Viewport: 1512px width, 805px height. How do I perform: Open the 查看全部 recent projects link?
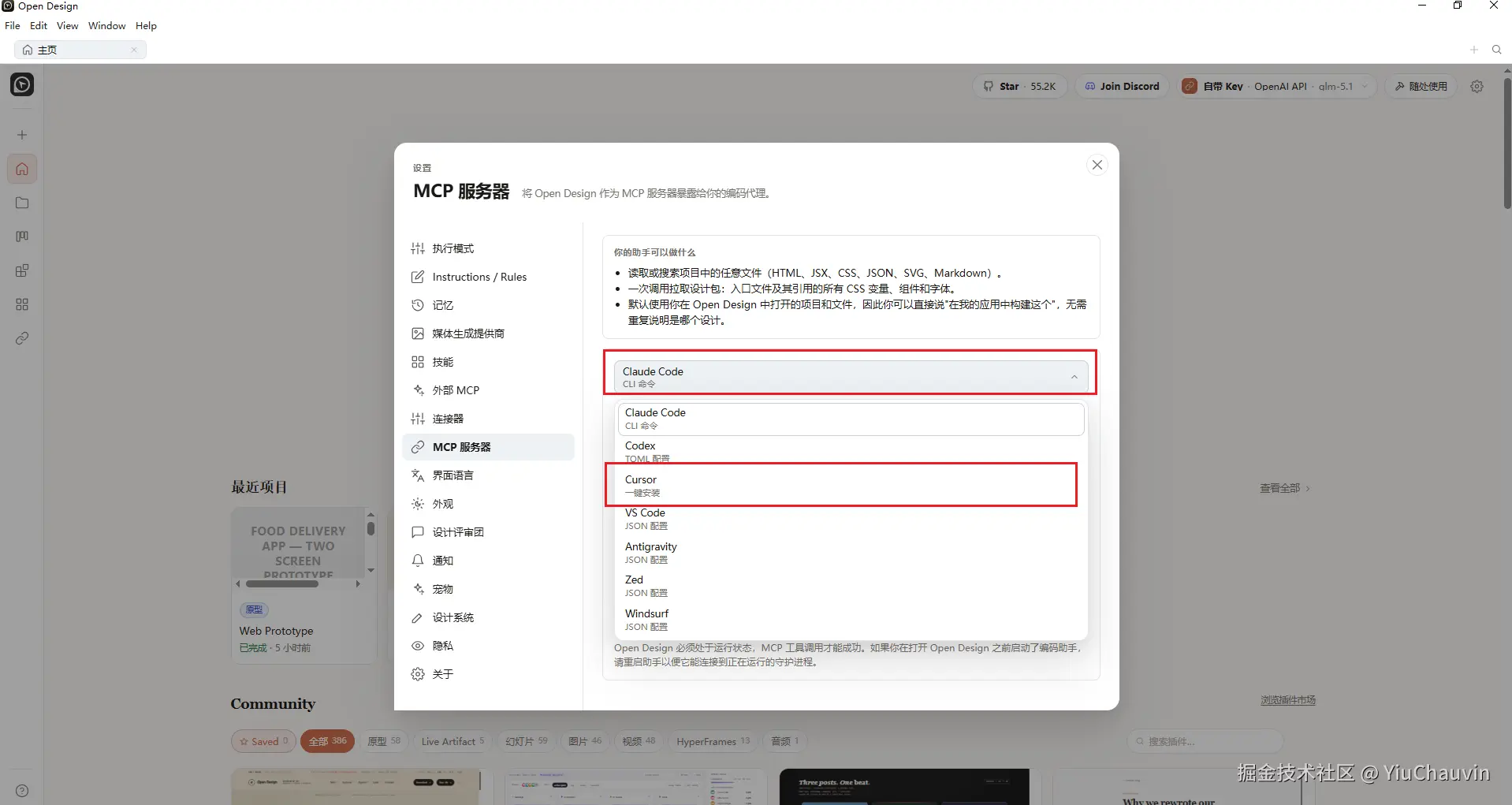click(1284, 488)
